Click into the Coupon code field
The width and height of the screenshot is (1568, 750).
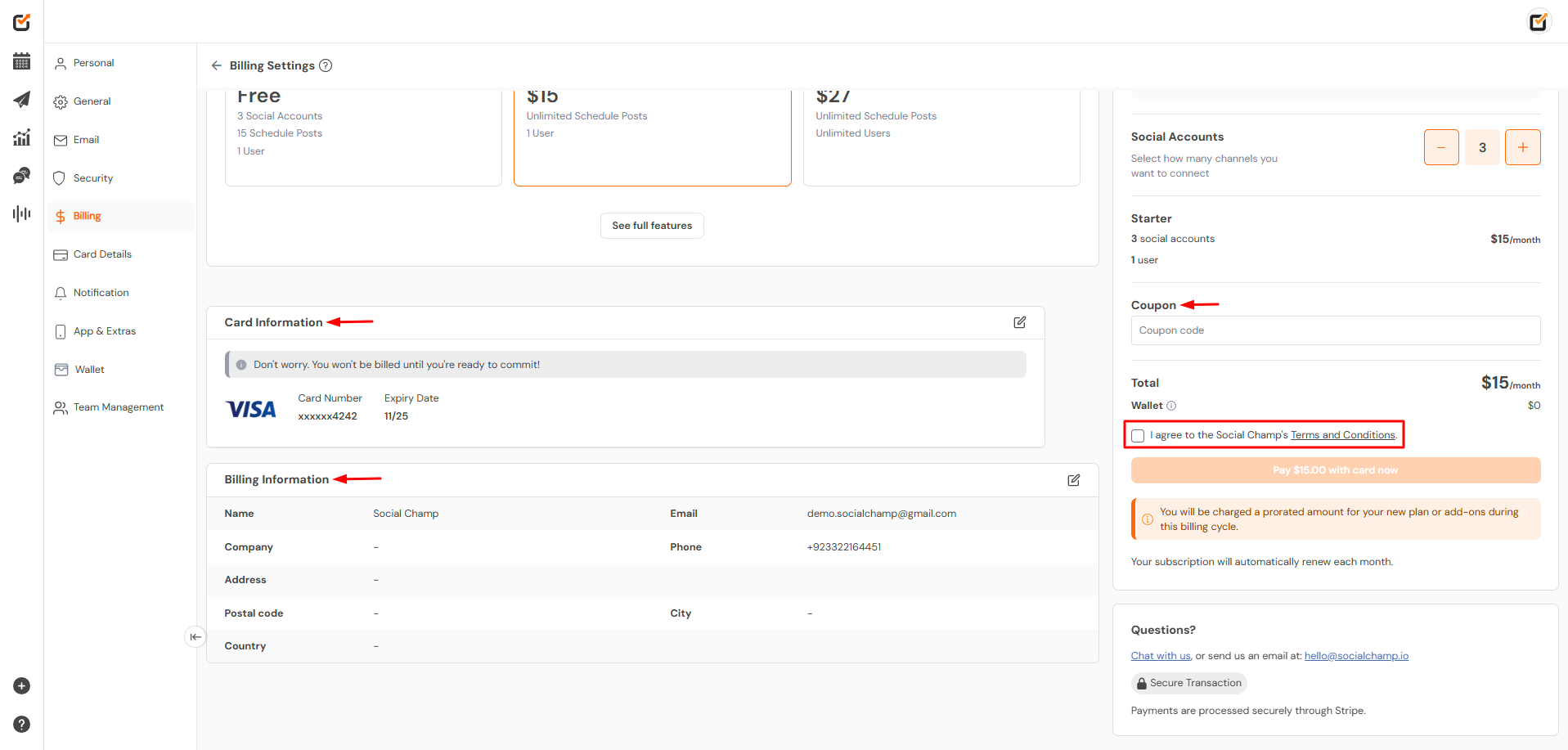tap(1336, 330)
